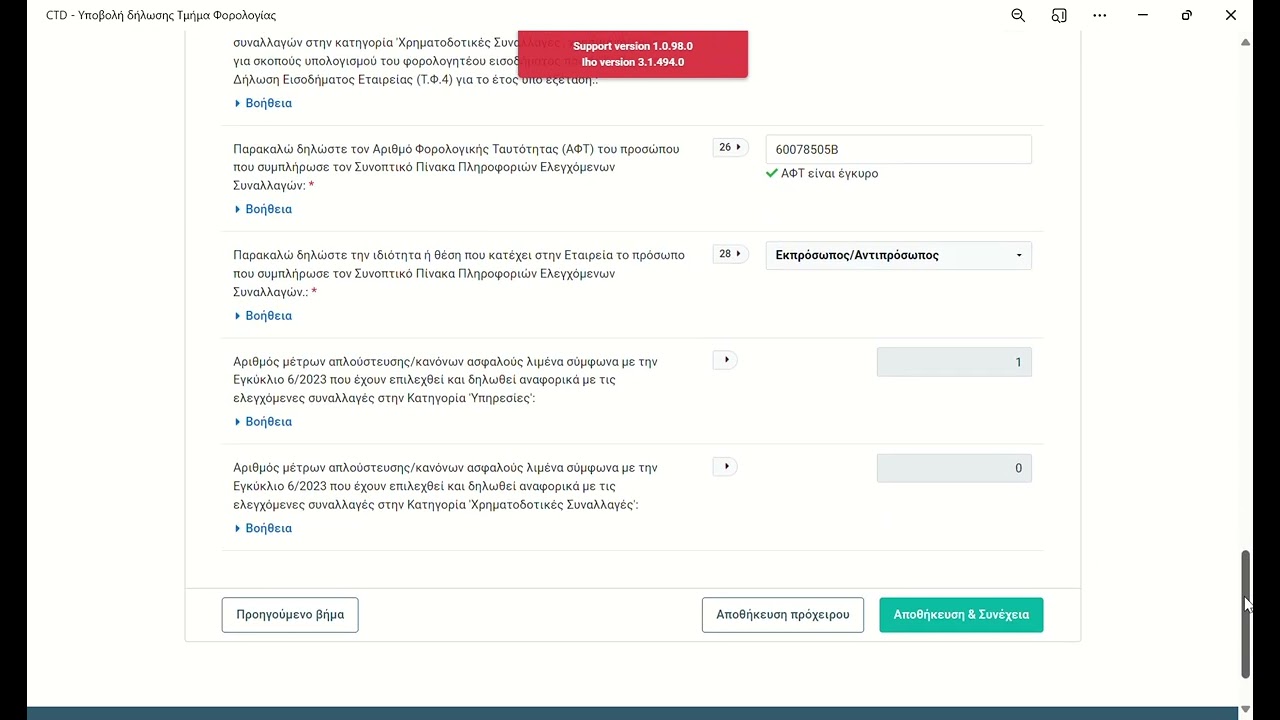This screenshot has width=1280, height=720.
Task: Click the Προηγούμενο βήμα button
Action: (x=290, y=615)
